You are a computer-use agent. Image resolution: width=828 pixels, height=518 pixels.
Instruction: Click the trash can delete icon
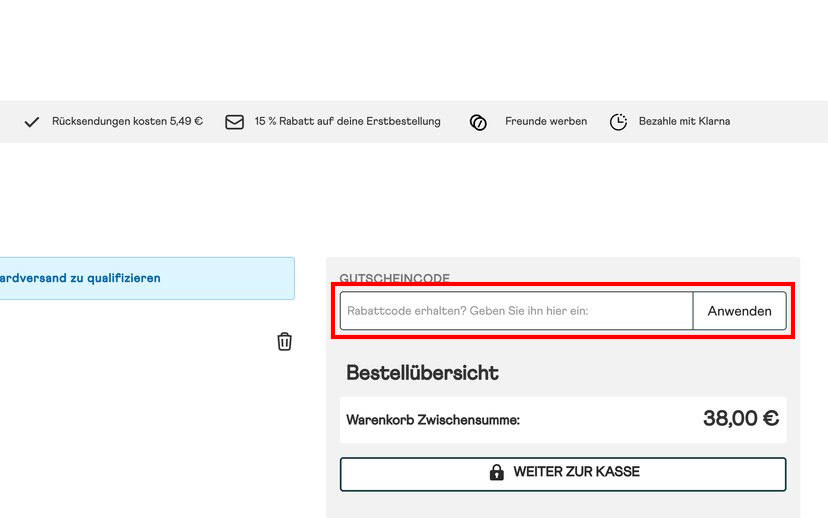[x=285, y=341]
